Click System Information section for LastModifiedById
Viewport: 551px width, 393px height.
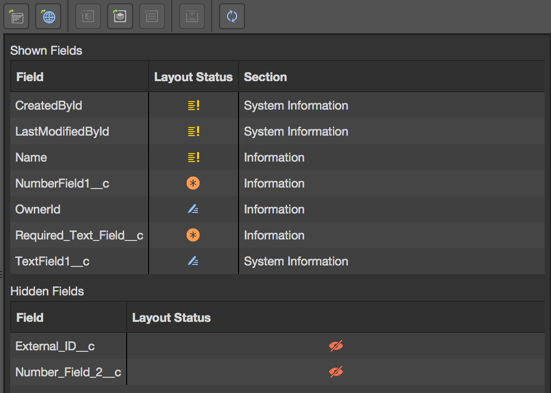[296, 131]
